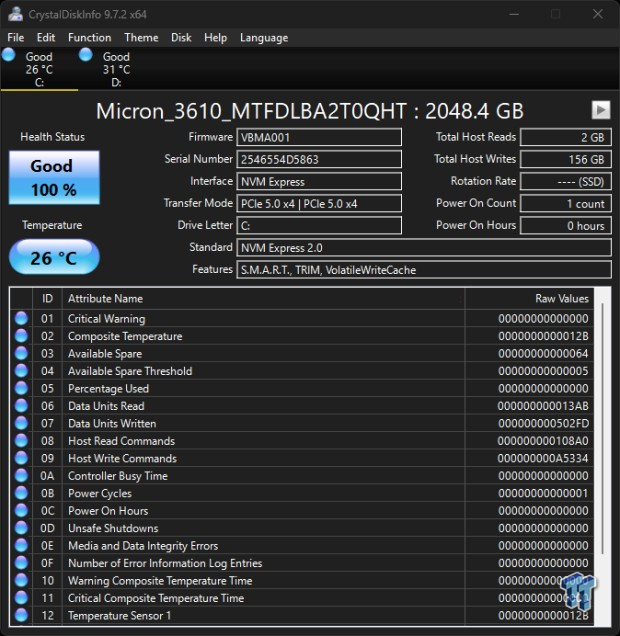The height and width of the screenshot is (636, 620).
Task: Click the Standard field NVM Express 2.0
Action: 424,247
